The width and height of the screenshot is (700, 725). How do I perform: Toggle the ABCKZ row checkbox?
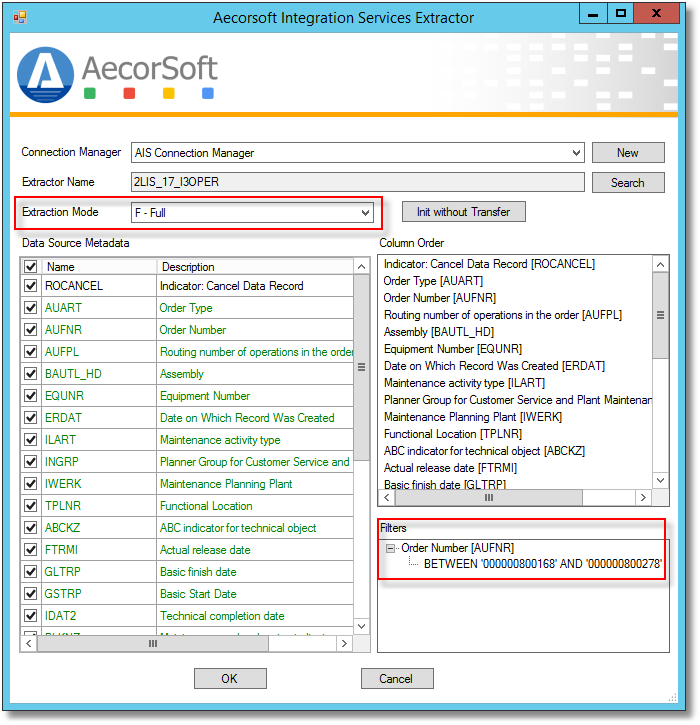pyautogui.click(x=31, y=528)
